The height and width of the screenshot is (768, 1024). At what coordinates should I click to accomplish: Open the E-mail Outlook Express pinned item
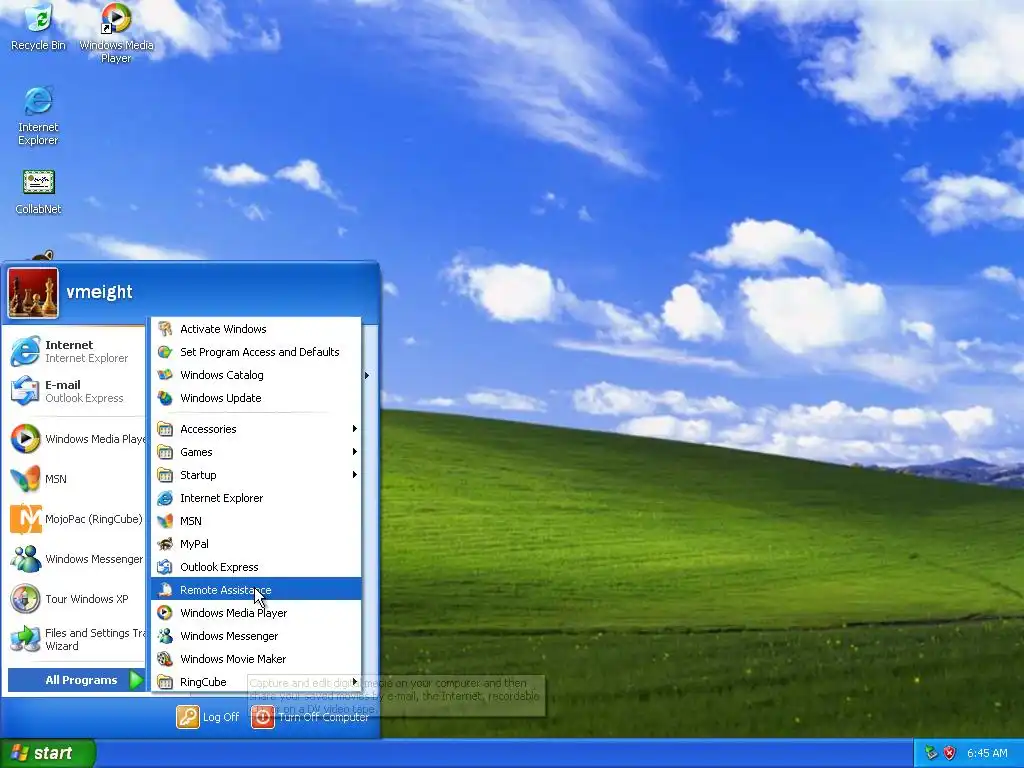pyautogui.click(x=76, y=391)
